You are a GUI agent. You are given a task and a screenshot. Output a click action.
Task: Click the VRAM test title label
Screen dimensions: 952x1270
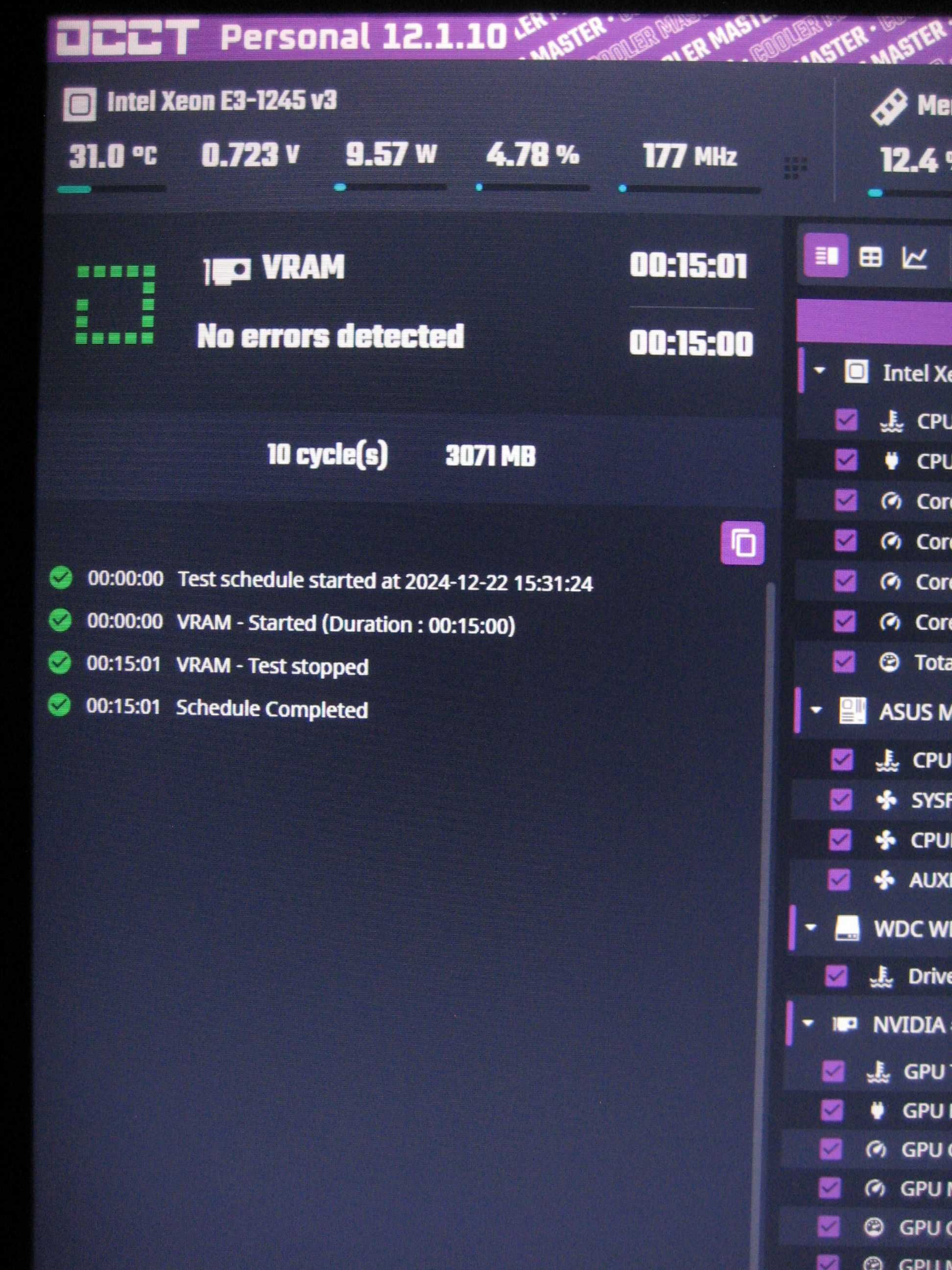tap(303, 268)
